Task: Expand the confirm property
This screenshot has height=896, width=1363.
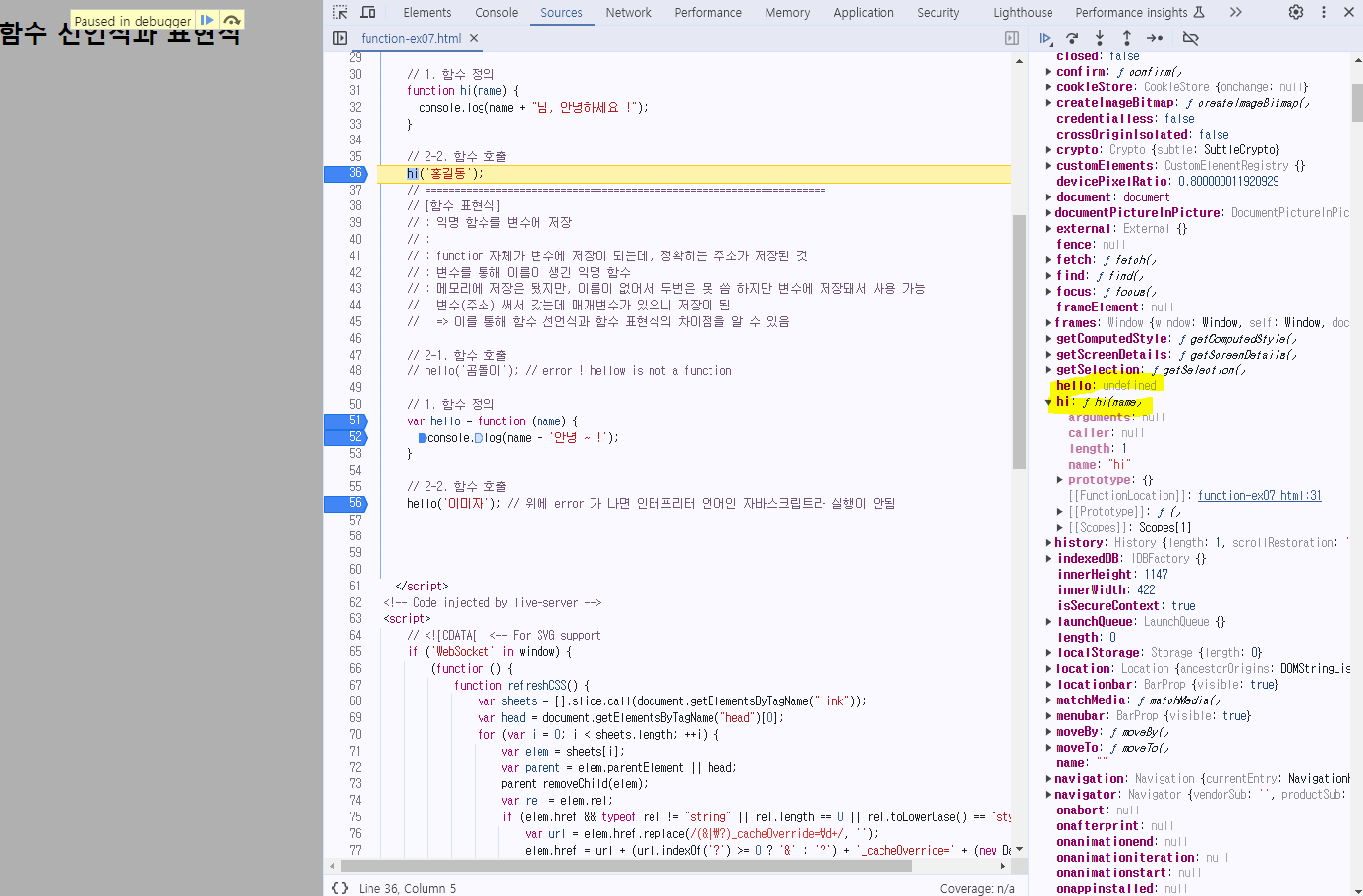Action: tap(1049, 72)
